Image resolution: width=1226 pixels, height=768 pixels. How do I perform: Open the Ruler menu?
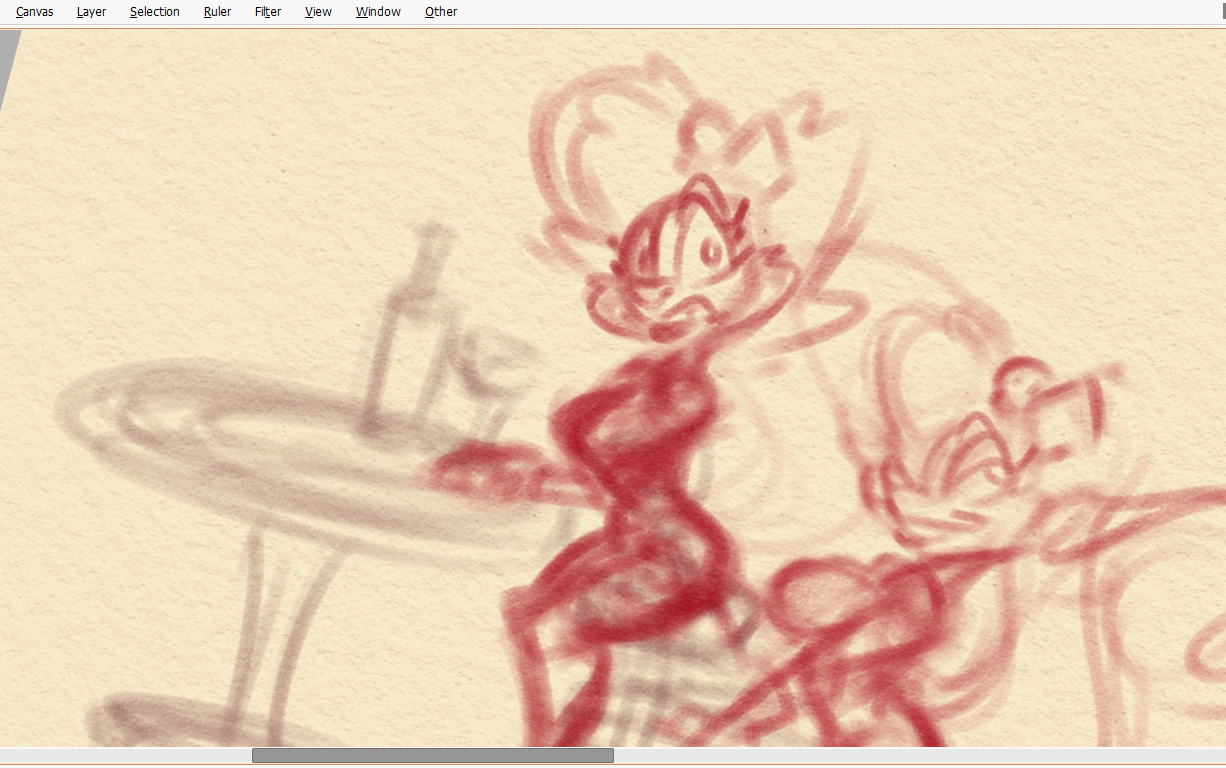(x=217, y=12)
